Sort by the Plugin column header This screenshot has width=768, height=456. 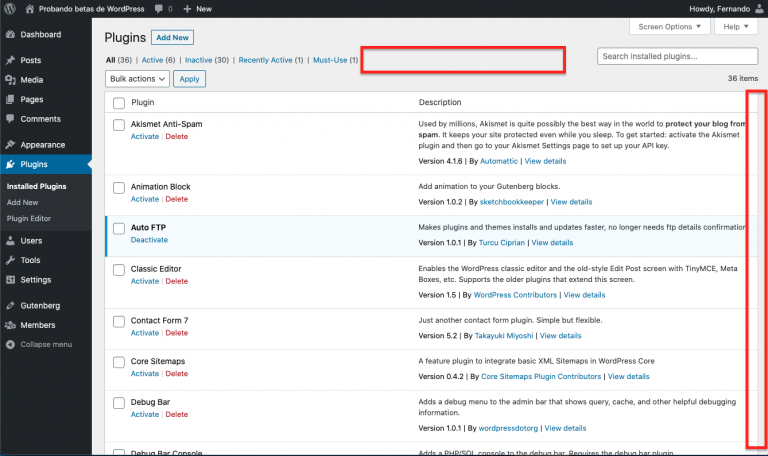point(143,102)
